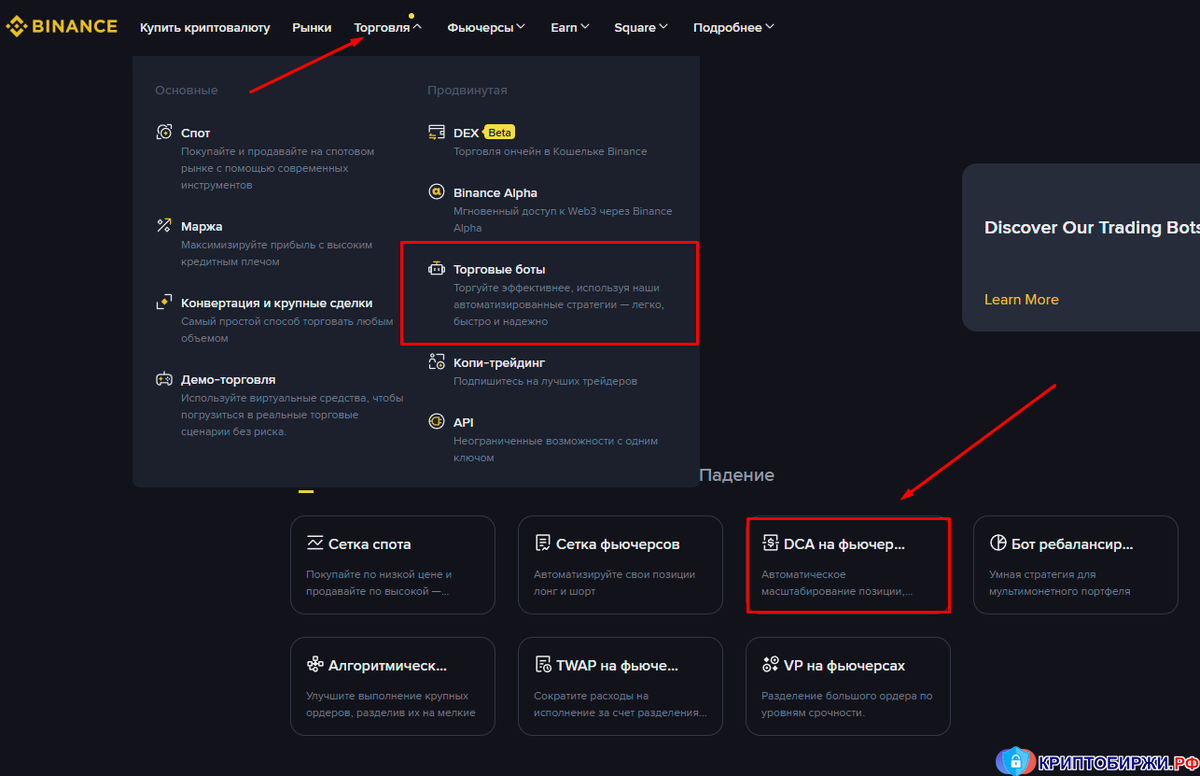Open Купить криптовалюту in the top navigation

205,28
